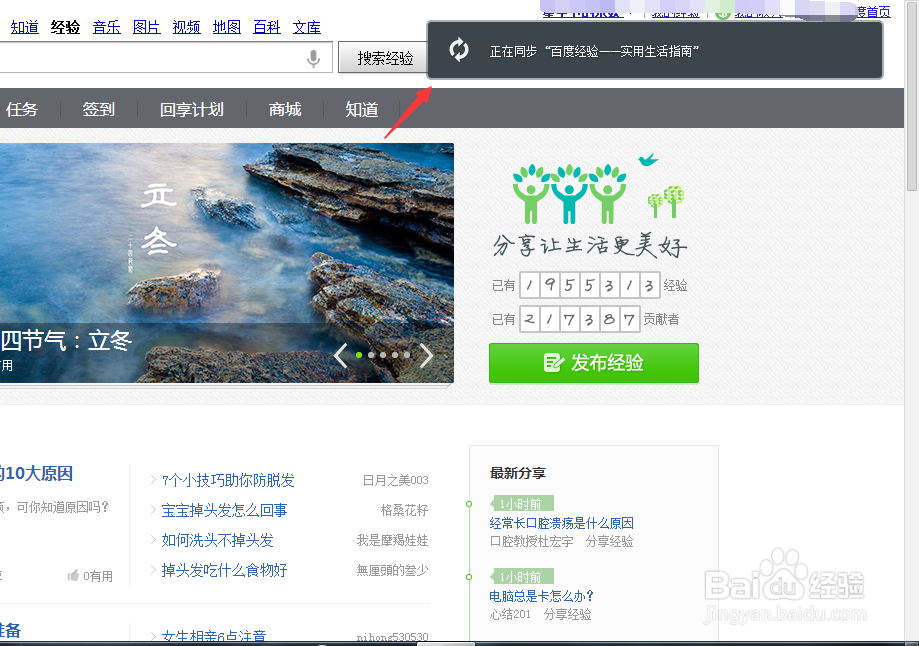Click the 正在同步 notification popup
The width and height of the screenshot is (919, 646).
click(655, 50)
